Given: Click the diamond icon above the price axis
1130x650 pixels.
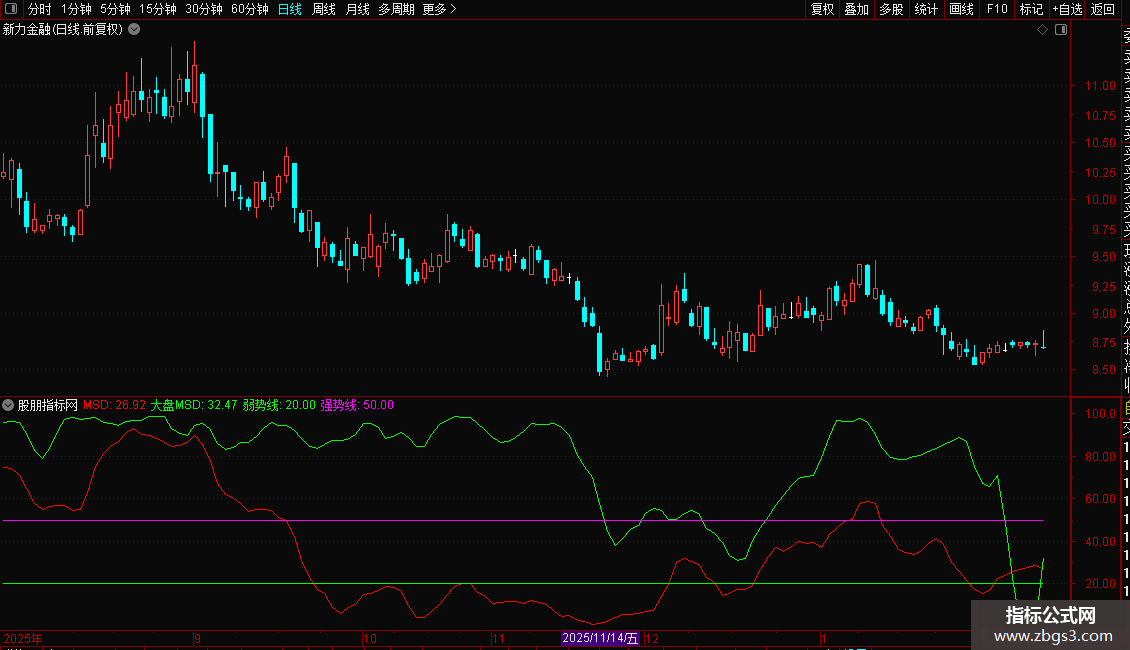Looking at the screenshot, I should click(1043, 30).
